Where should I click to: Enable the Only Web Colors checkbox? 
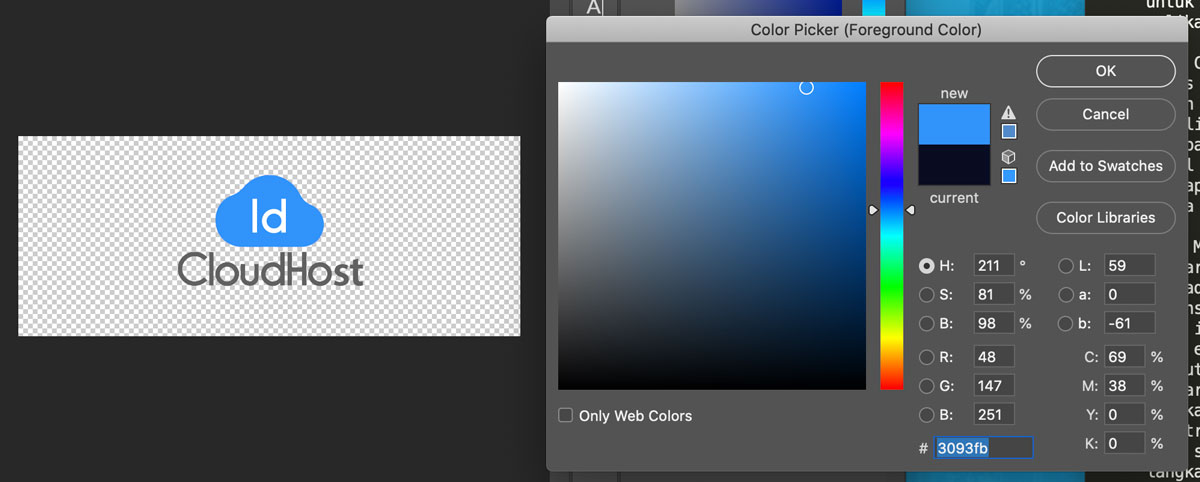click(x=566, y=415)
